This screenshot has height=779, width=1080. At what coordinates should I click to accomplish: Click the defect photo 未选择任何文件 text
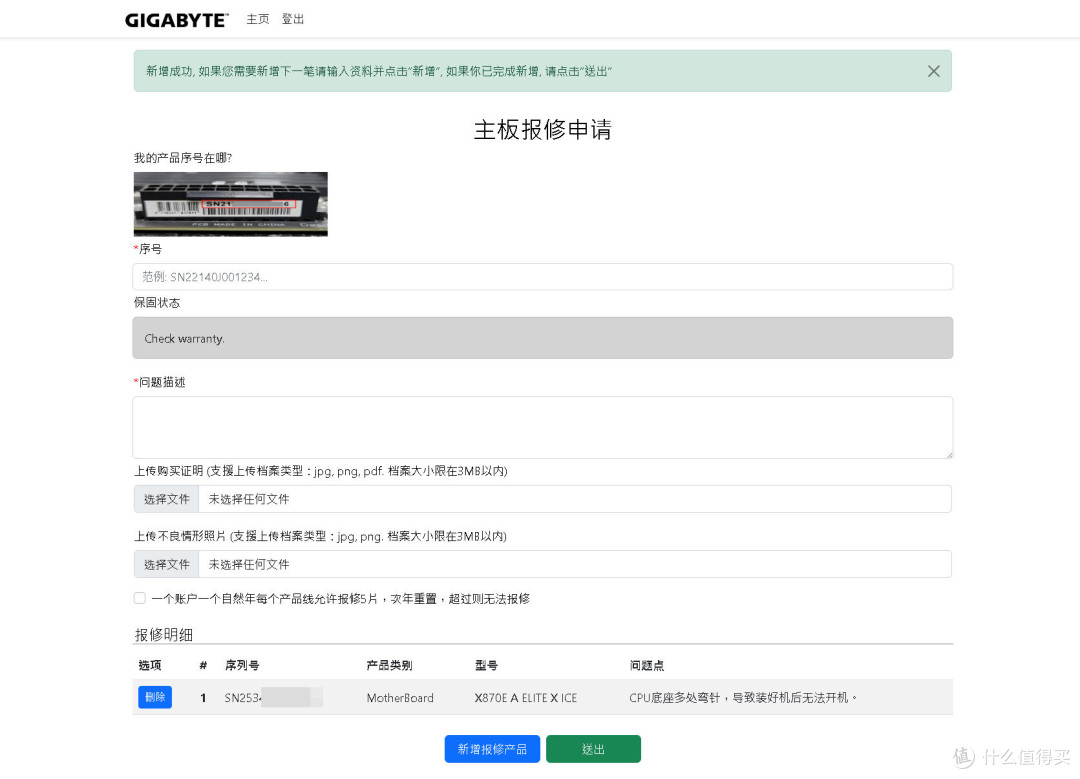[249, 565]
